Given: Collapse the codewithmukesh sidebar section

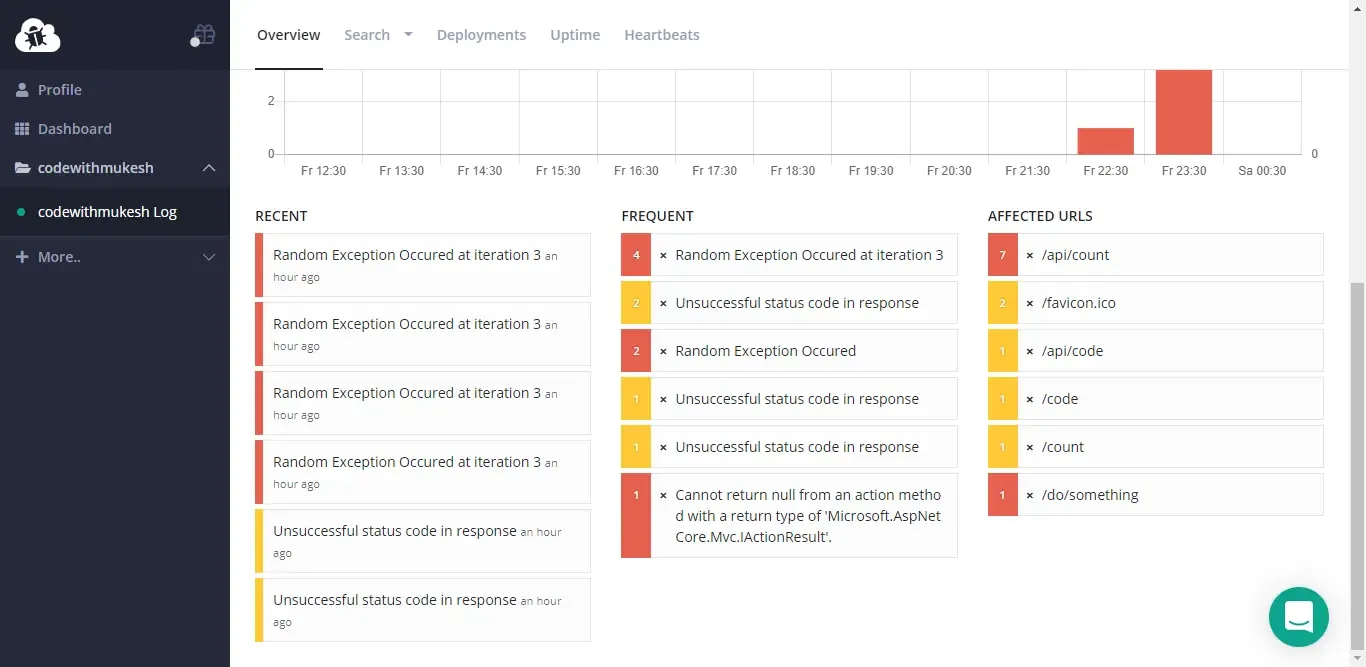Looking at the screenshot, I should pos(209,168).
